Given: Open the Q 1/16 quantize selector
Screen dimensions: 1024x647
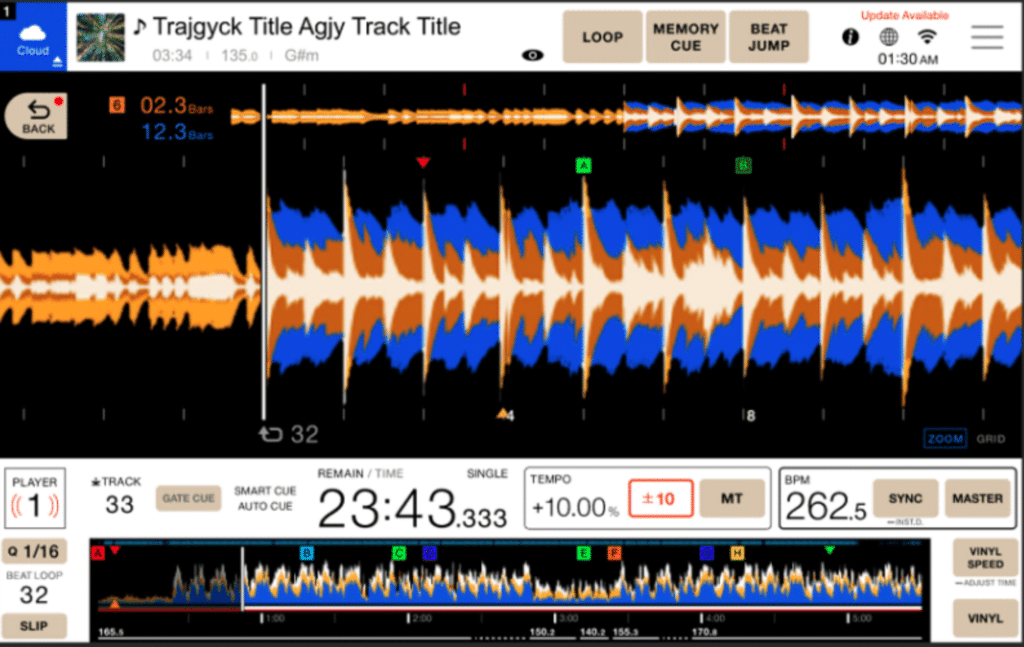Looking at the screenshot, I should pos(34,552).
